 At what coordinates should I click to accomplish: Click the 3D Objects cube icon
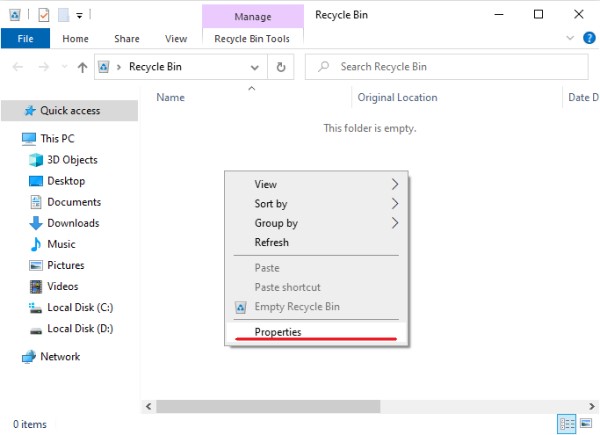(36, 160)
